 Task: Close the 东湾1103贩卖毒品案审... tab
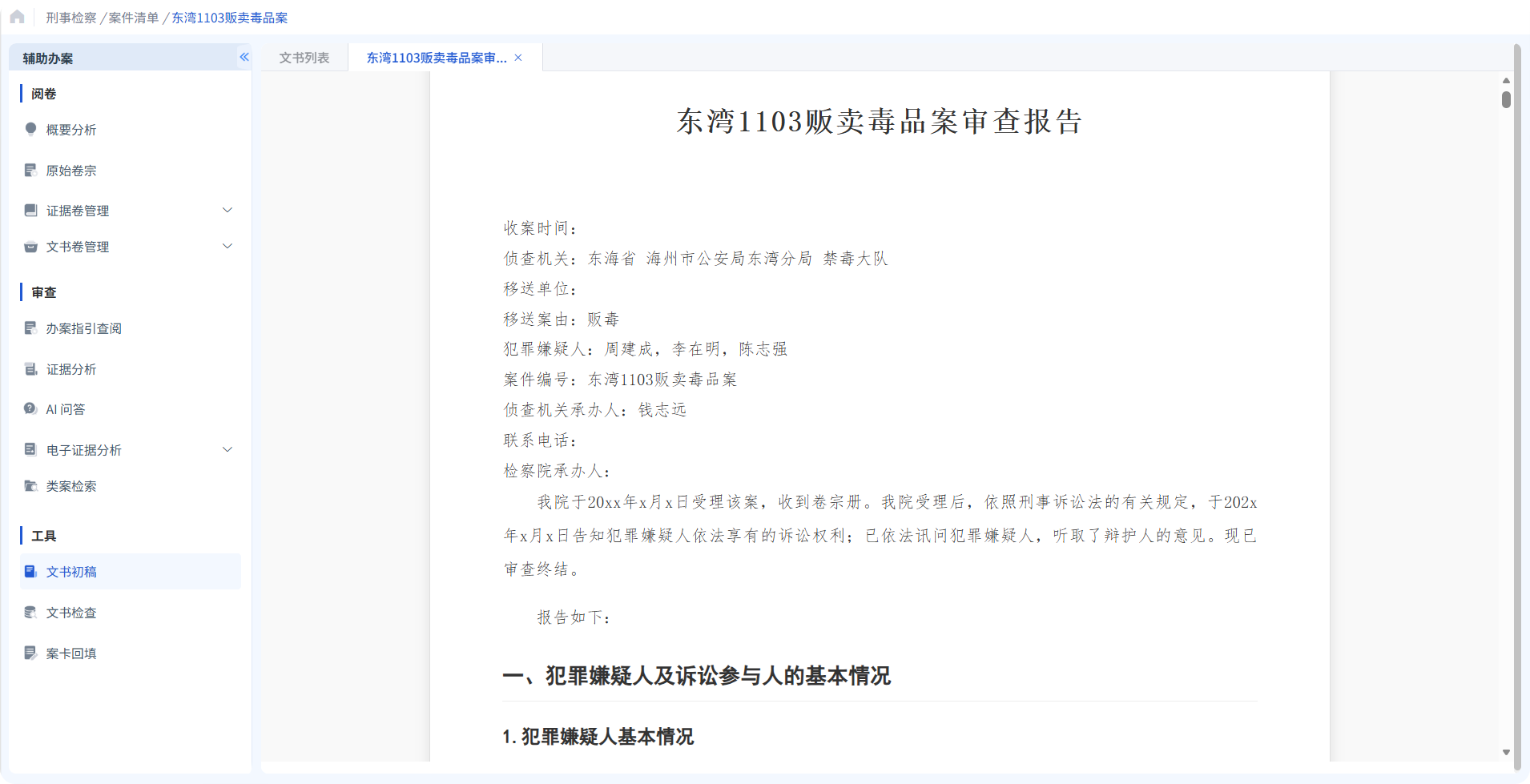518,58
